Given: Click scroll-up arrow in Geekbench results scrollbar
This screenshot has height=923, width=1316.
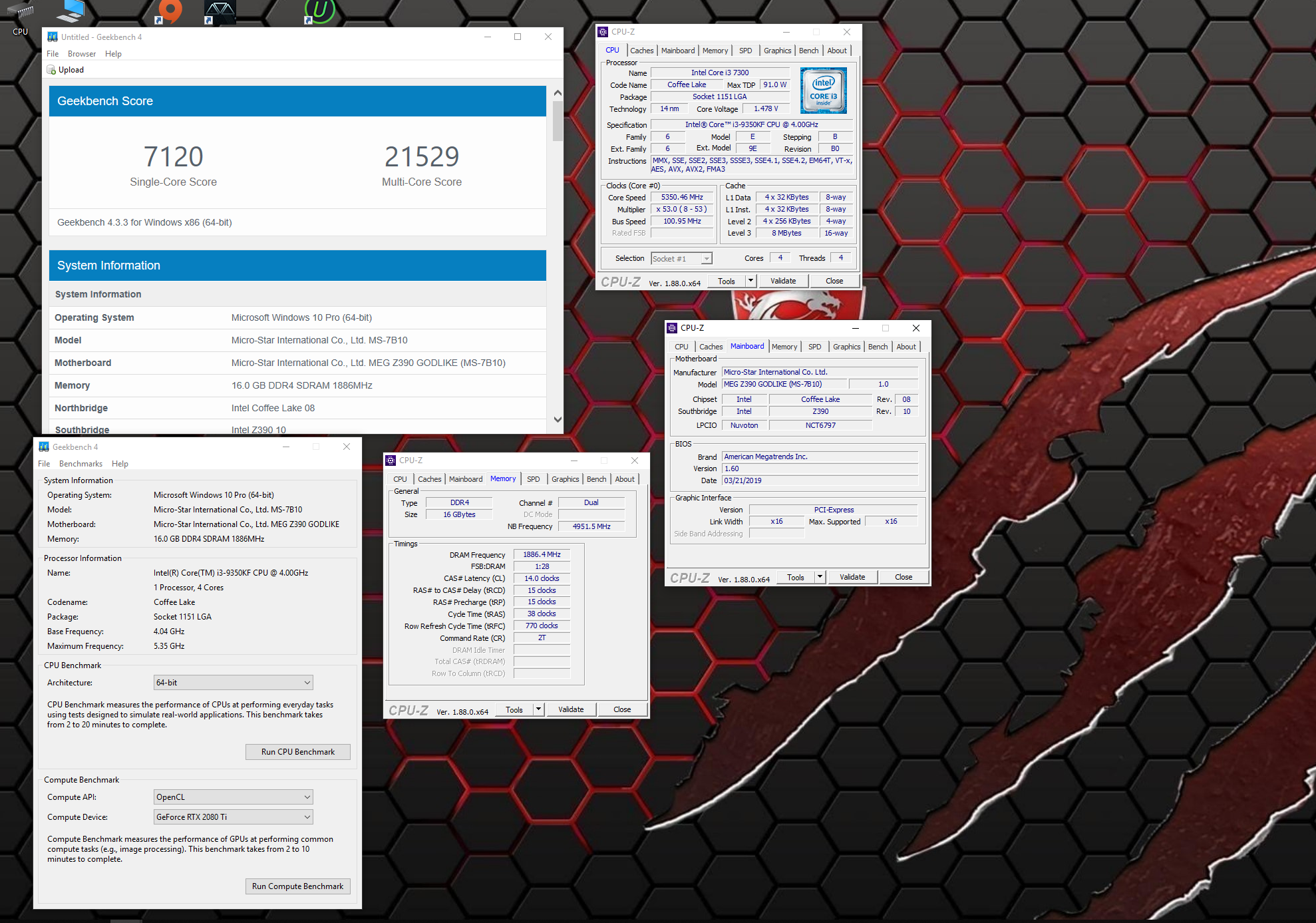Looking at the screenshot, I should 558,92.
